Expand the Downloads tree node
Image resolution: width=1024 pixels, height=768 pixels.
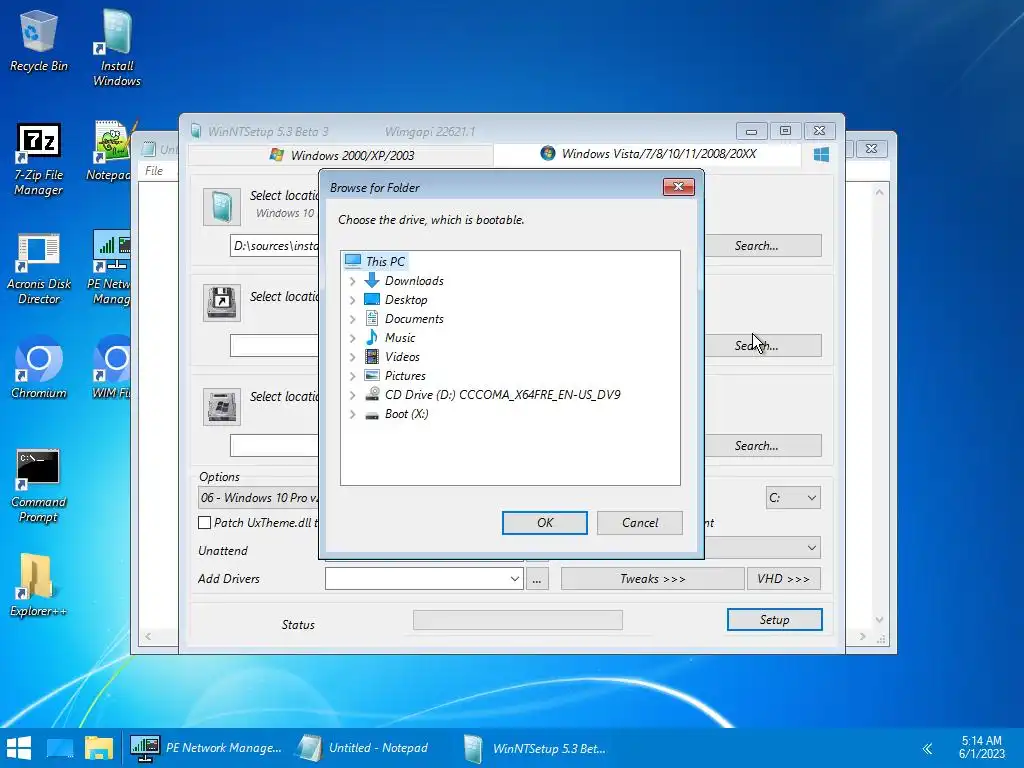pos(353,281)
